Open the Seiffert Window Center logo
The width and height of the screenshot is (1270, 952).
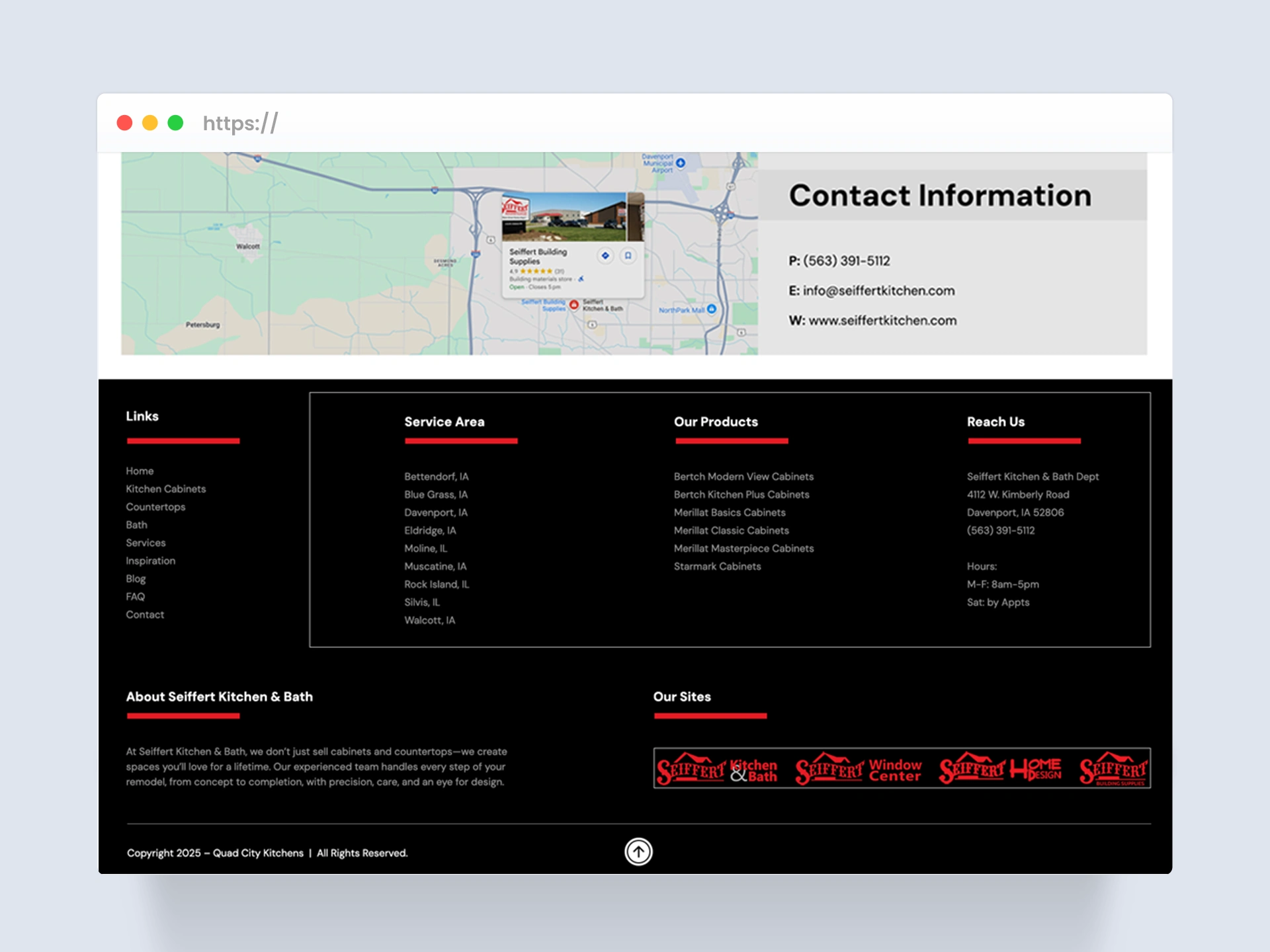pos(858,770)
